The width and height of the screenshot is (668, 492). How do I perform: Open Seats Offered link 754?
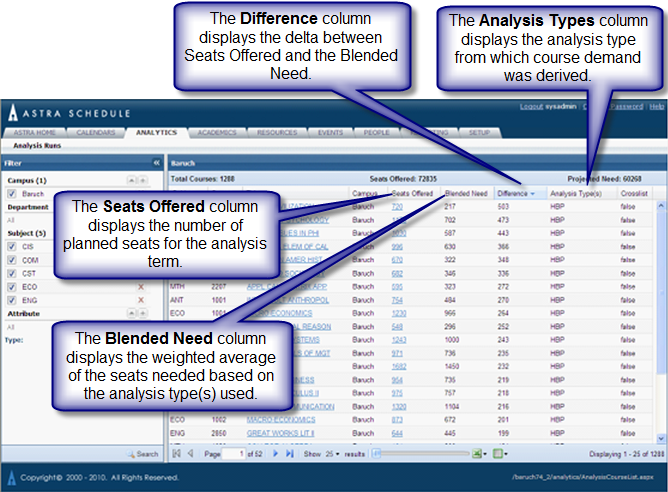(397, 300)
